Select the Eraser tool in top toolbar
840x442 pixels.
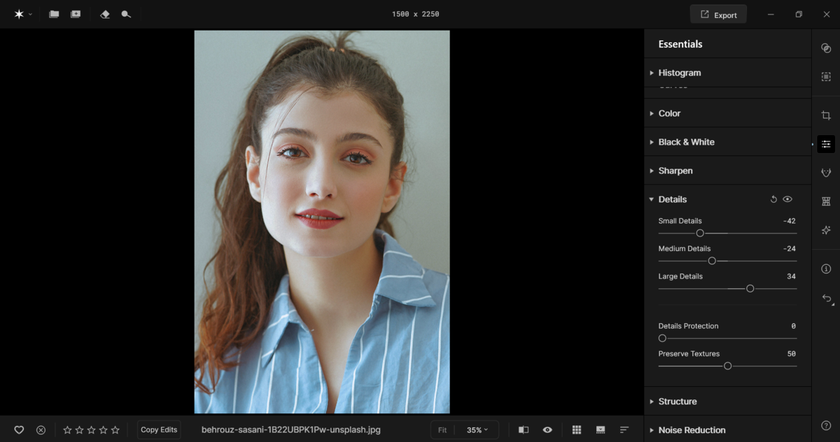106,15
